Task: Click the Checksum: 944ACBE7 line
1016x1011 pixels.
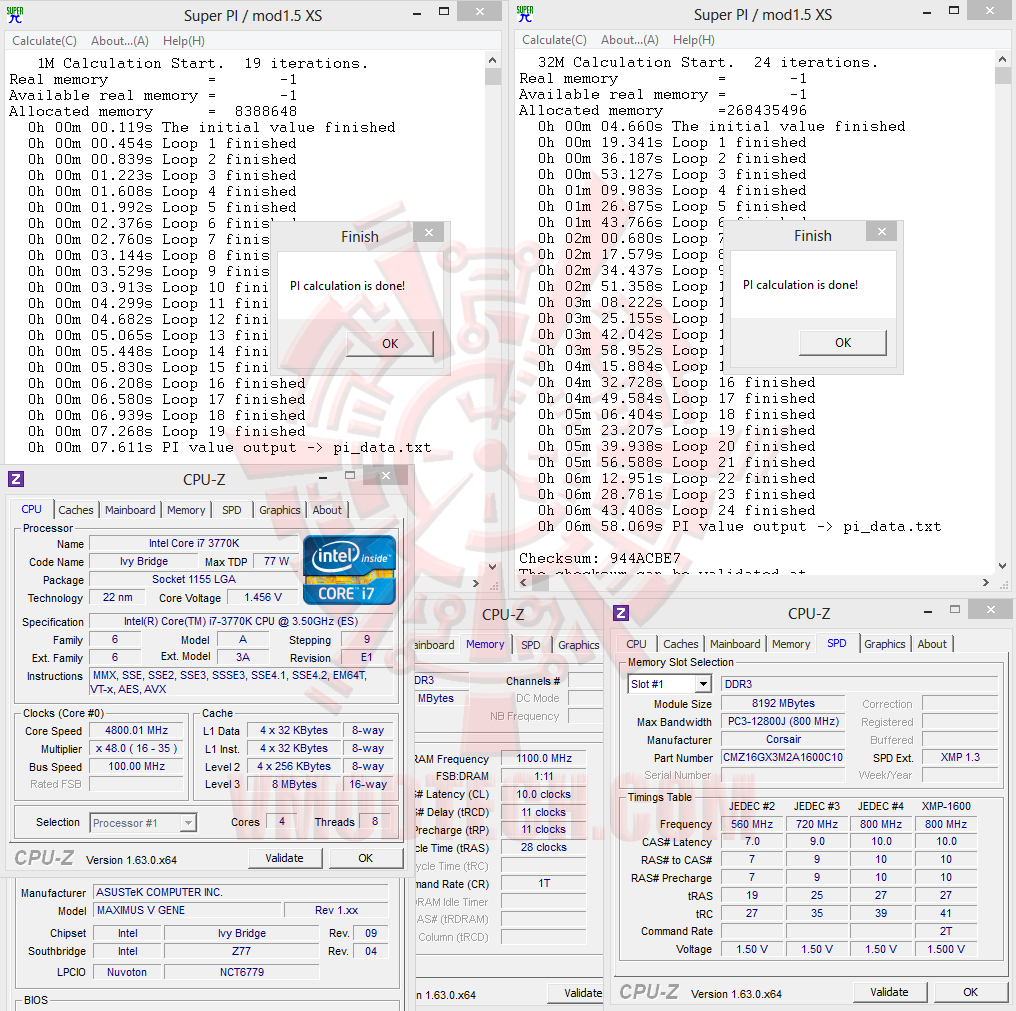Action: [599, 558]
